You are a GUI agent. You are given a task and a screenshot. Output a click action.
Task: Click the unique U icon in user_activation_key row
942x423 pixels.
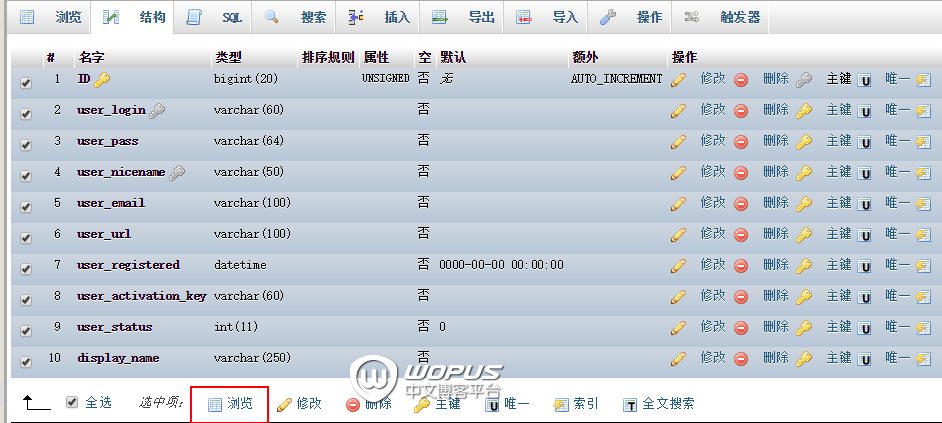(865, 297)
